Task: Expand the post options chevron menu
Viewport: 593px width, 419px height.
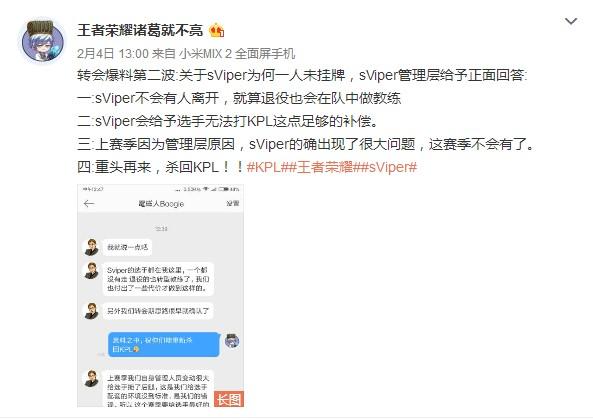Action: (571, 21)
